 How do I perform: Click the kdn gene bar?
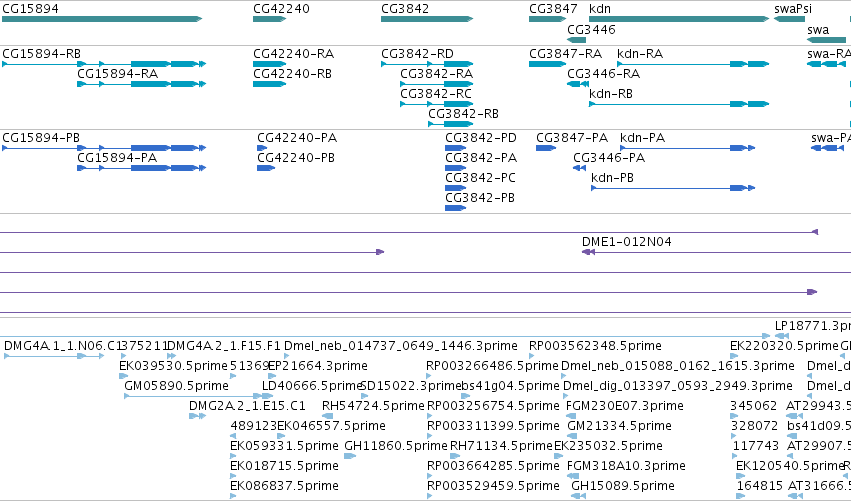pos(679,19)
